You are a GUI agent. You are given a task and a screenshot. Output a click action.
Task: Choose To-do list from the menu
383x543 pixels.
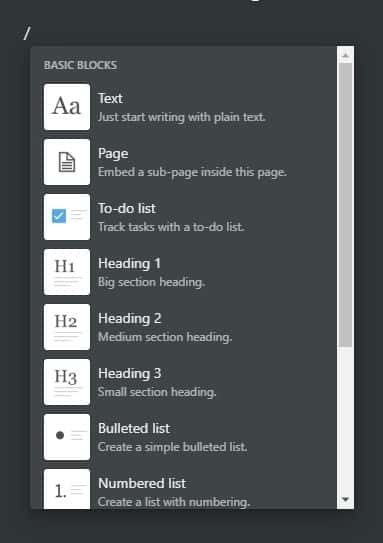point(184,217)
